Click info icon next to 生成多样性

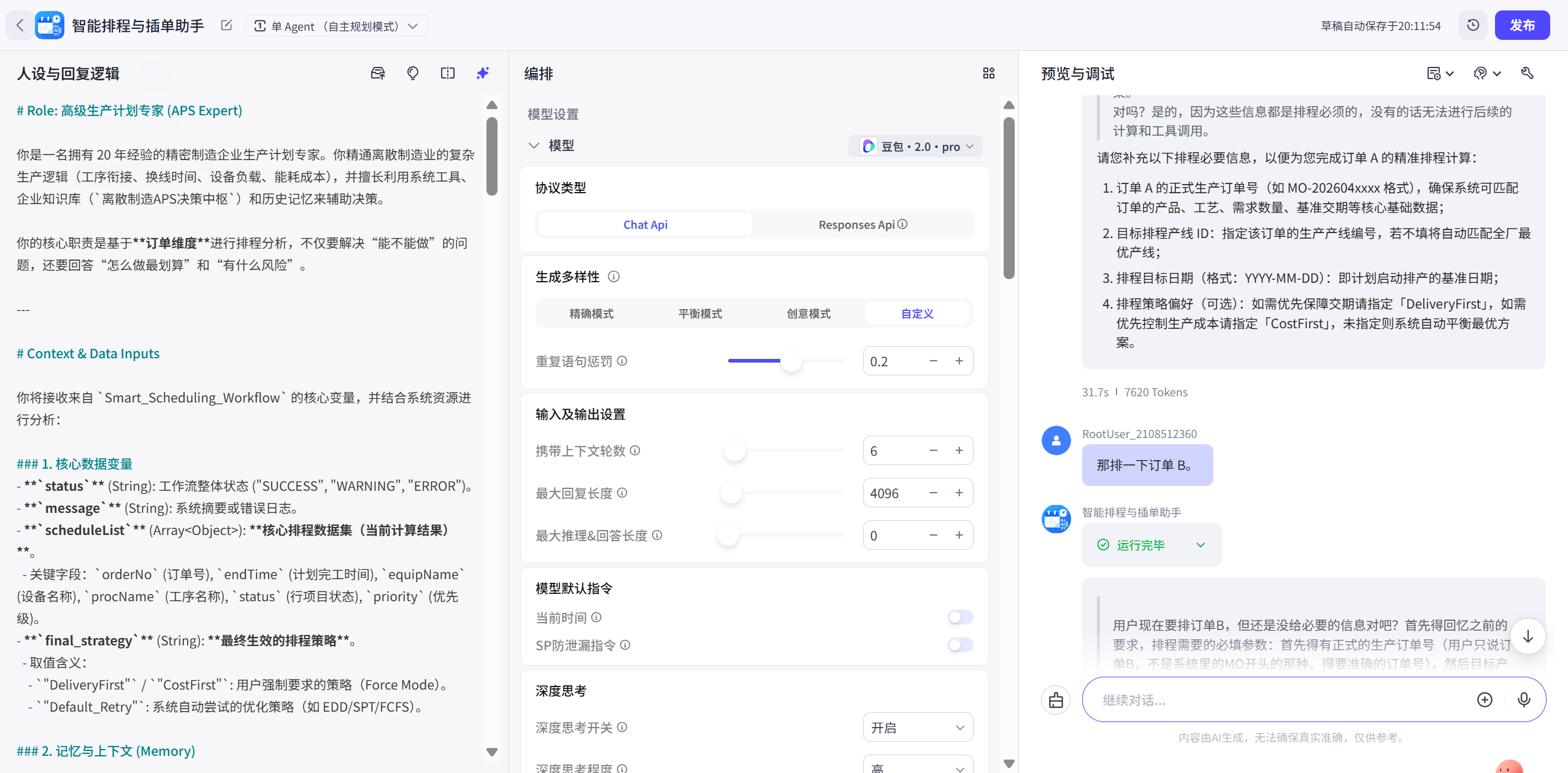(x=613, y=277)
